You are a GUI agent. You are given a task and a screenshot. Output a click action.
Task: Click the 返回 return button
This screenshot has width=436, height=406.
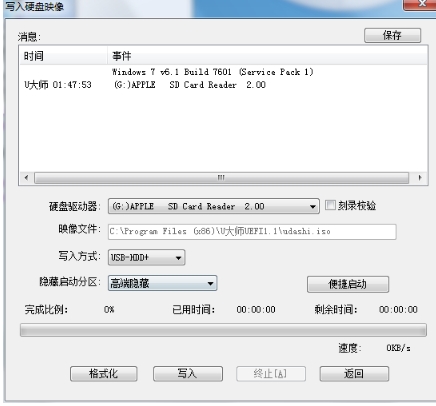pos(354,374)
